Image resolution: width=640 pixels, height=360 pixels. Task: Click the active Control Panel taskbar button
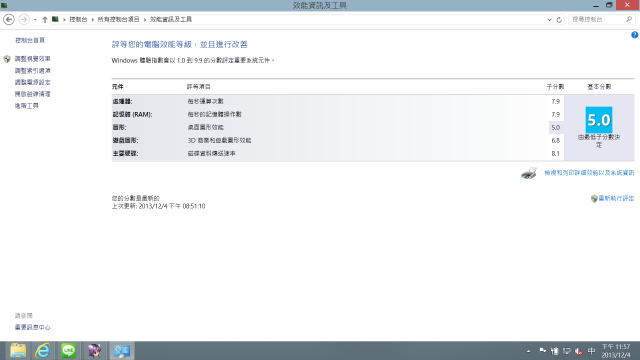pyautogui.click(x=122, y=351)
